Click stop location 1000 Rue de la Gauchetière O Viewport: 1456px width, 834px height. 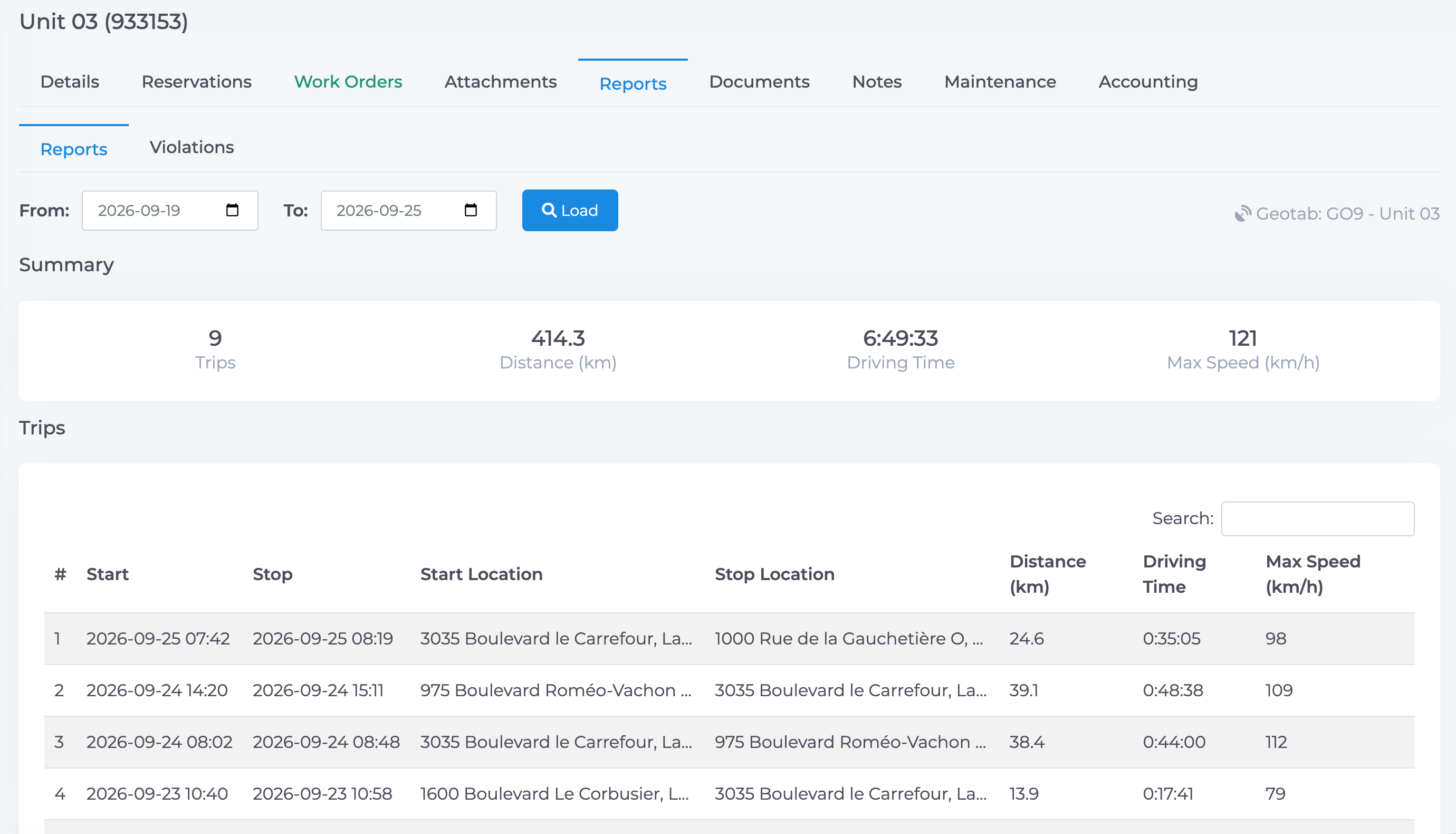tap(849, 639)
